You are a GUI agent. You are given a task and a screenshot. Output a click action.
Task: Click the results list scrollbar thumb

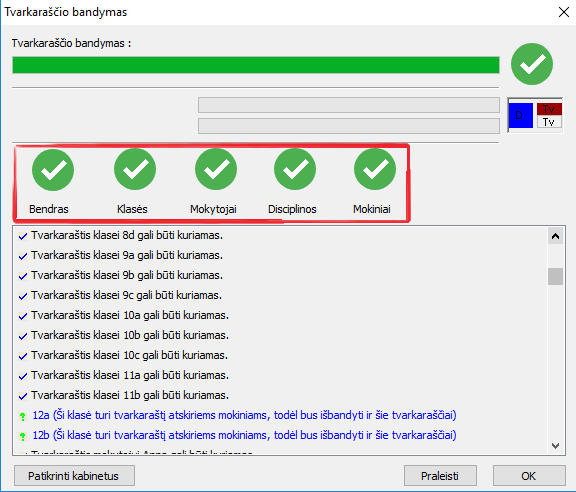coord(555,276)
